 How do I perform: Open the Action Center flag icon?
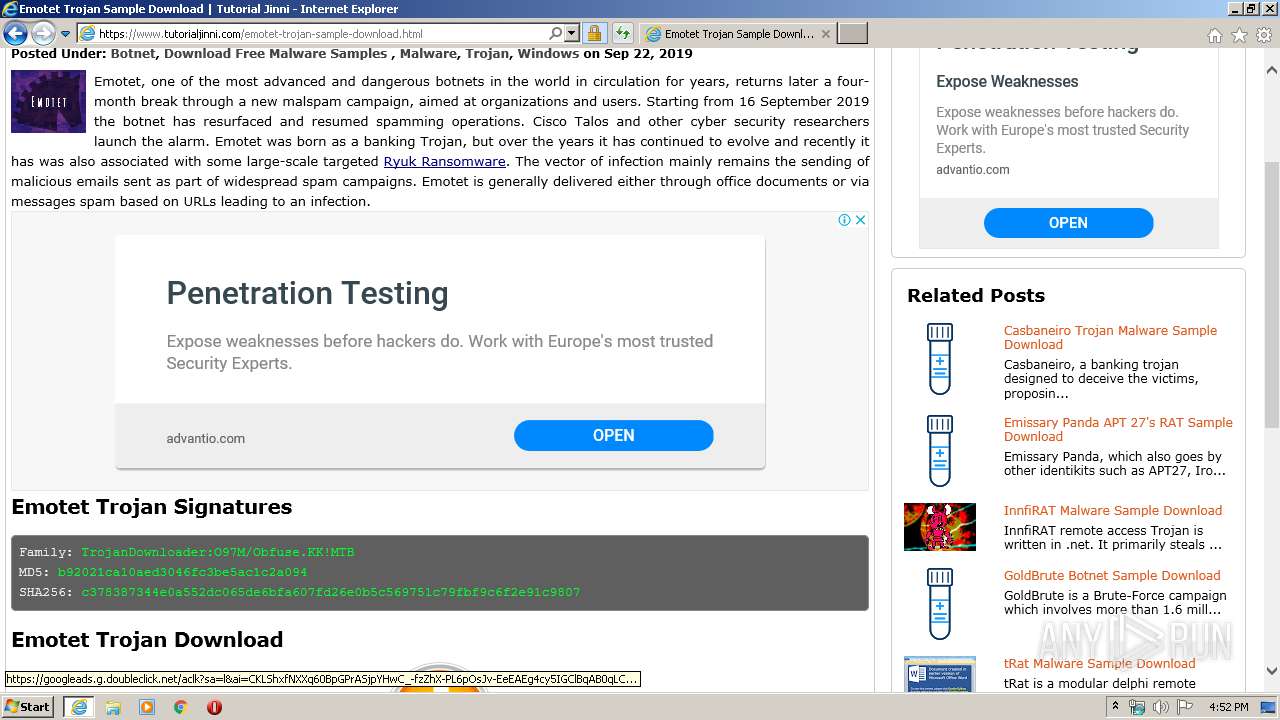pos(1185,707)
